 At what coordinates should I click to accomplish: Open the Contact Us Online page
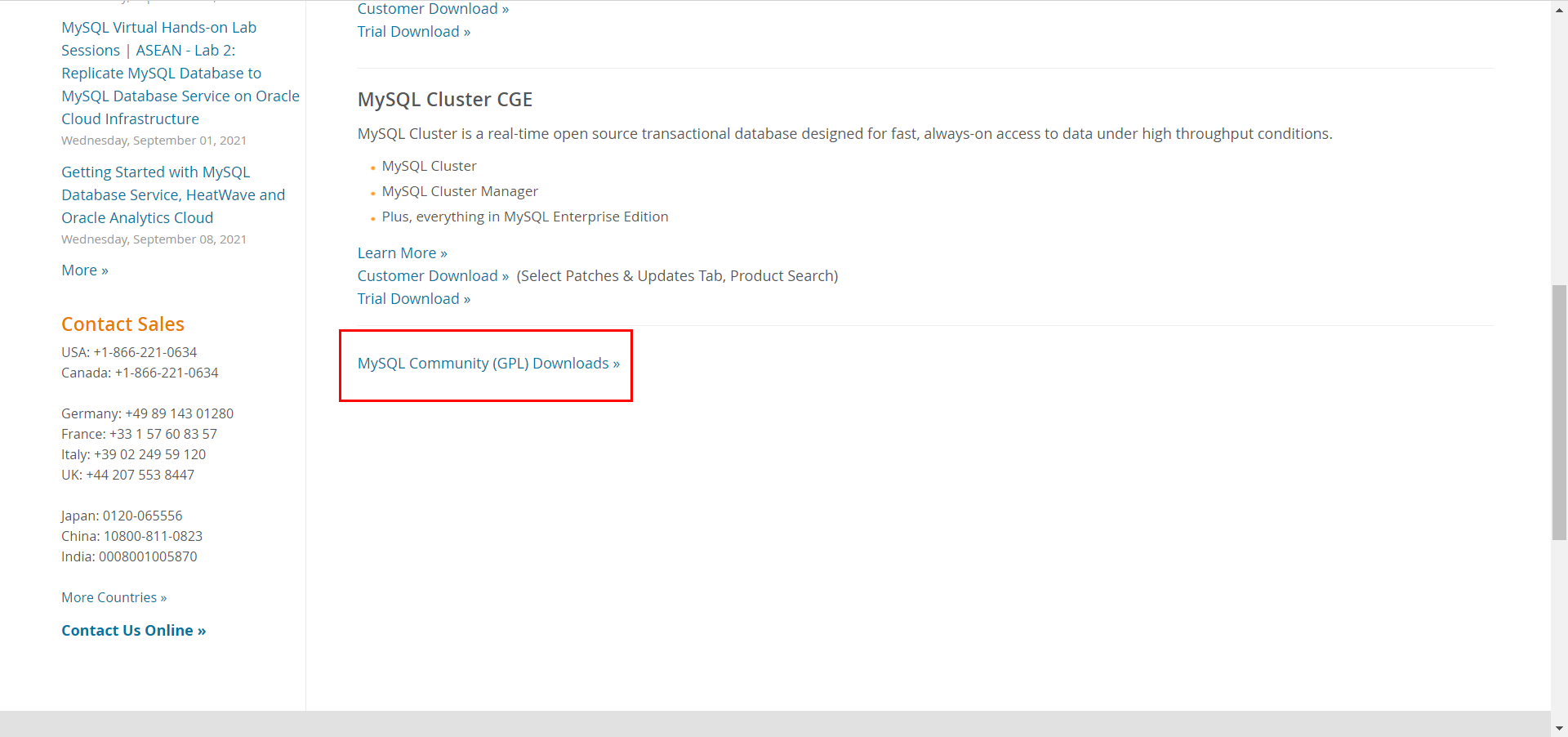point(133,630)
